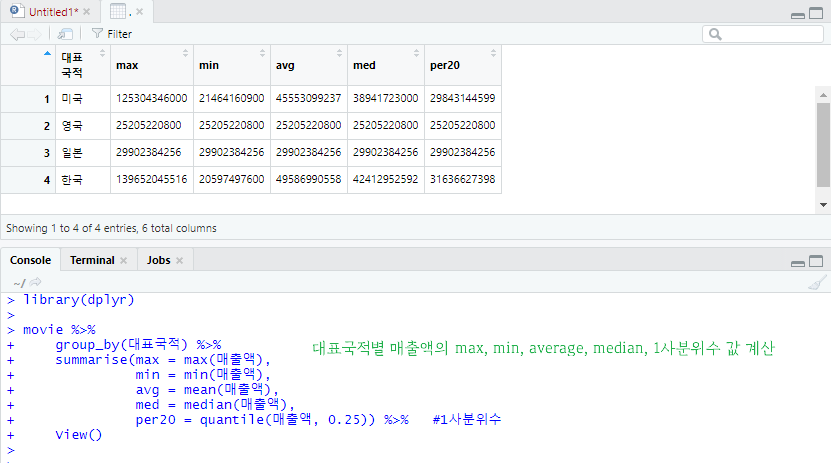Switch to the Terminal tab
831x463 pixels.
tap(92, 260)
